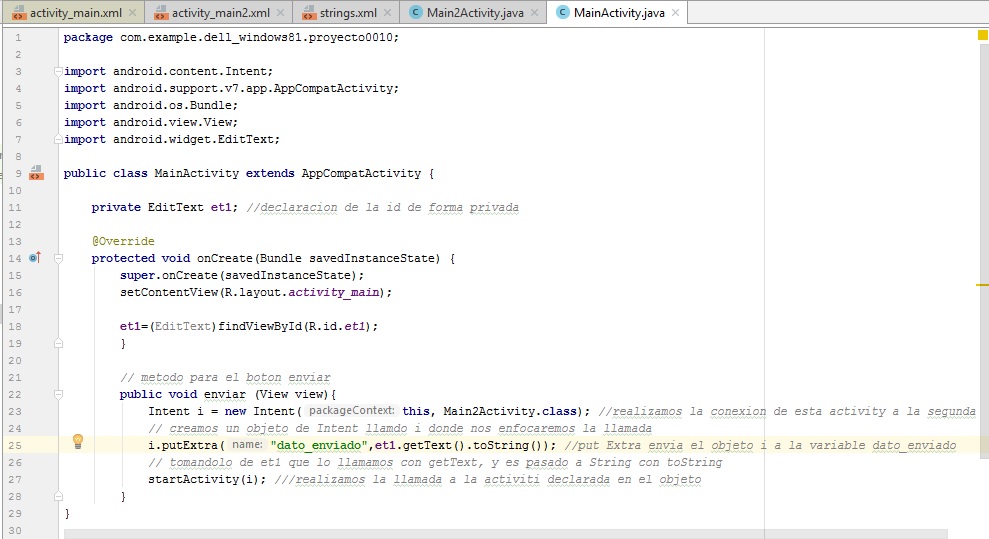This screenshot has width=989, height=539.
Task: Click line number 11 in the gutter
Action: pyautogui.click(x=18, y=208)
